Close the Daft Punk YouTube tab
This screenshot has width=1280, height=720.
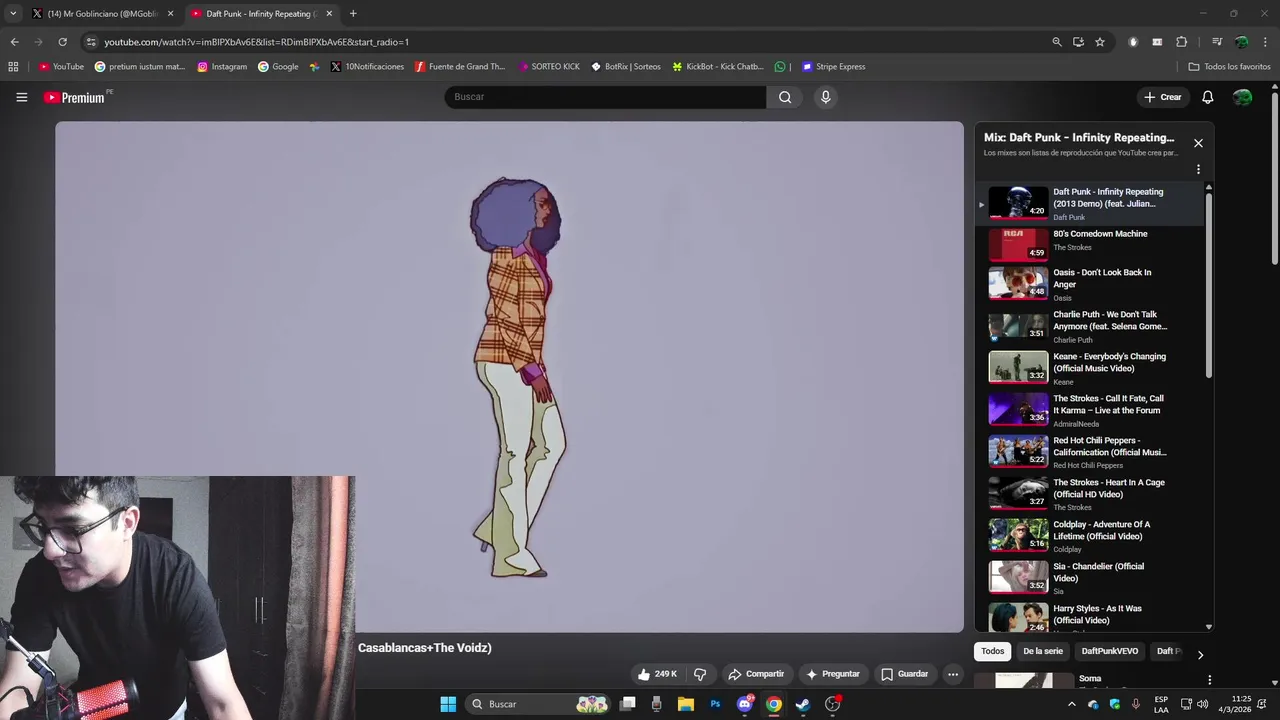click(329, 14)
